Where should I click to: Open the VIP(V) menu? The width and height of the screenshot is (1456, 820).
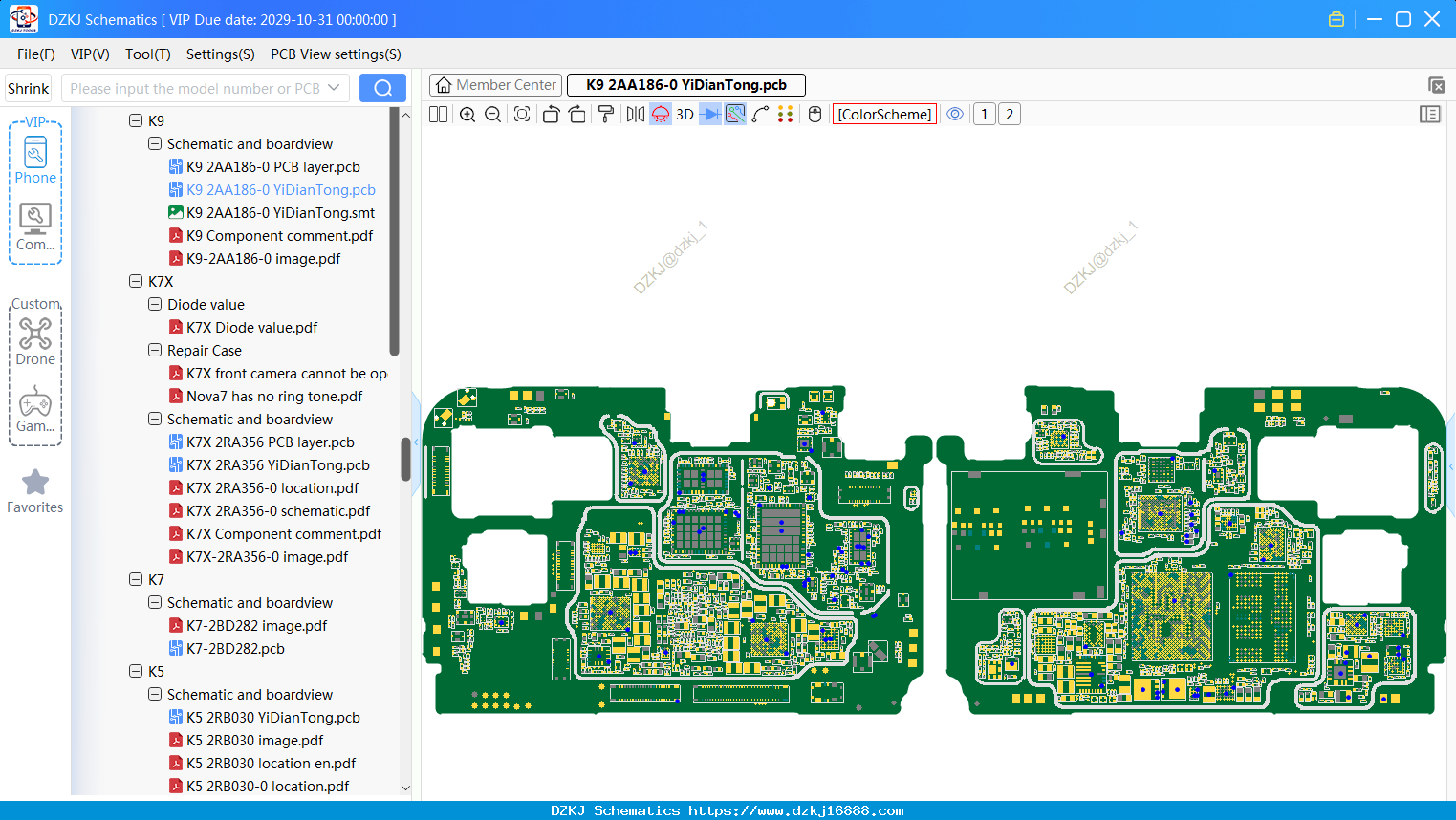tap(90, 54)
